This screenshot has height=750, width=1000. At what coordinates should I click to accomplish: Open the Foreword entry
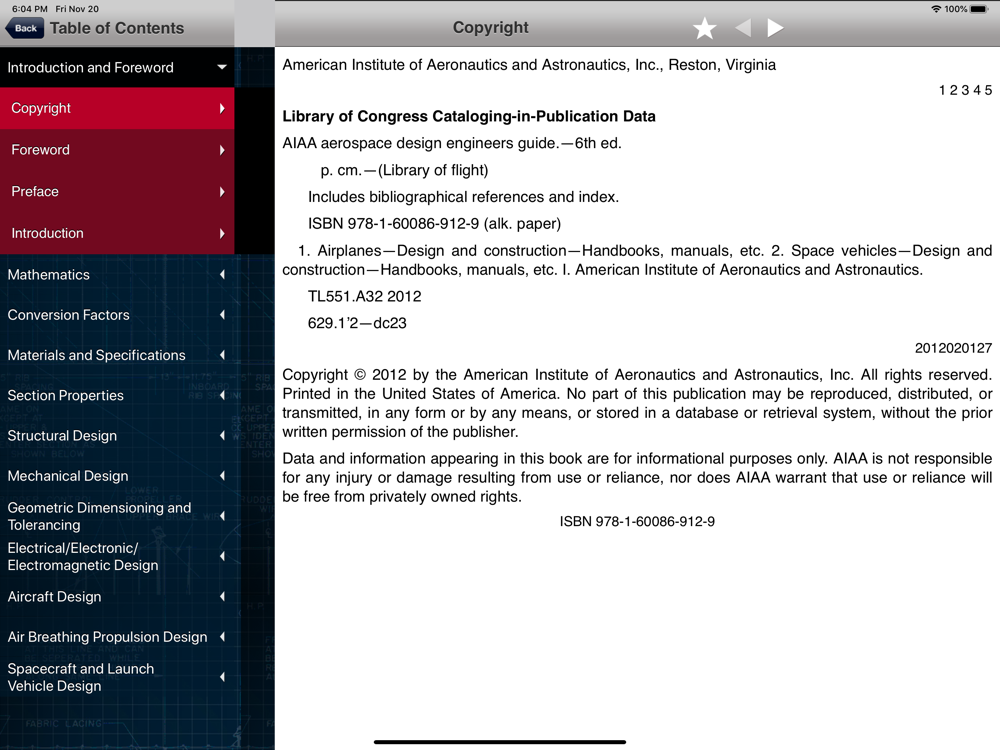coord(117,150)
